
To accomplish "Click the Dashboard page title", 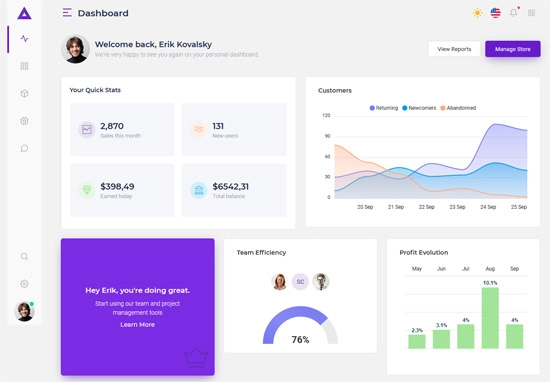I will click(103, 13).
